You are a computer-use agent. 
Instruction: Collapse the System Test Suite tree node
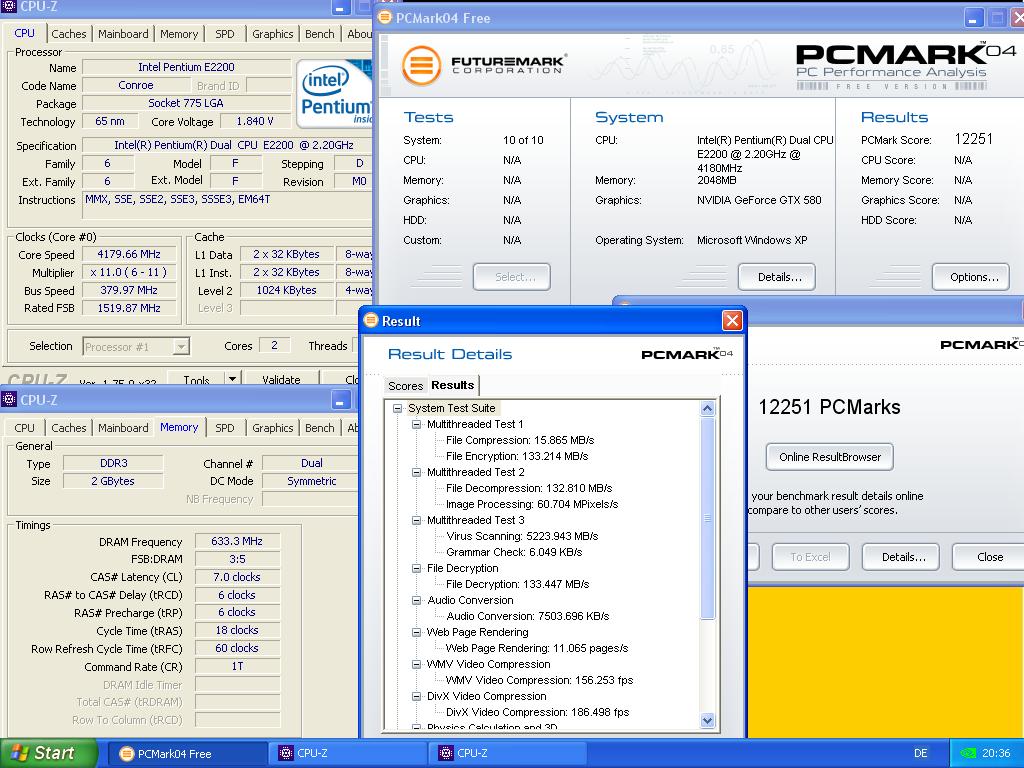397,408
